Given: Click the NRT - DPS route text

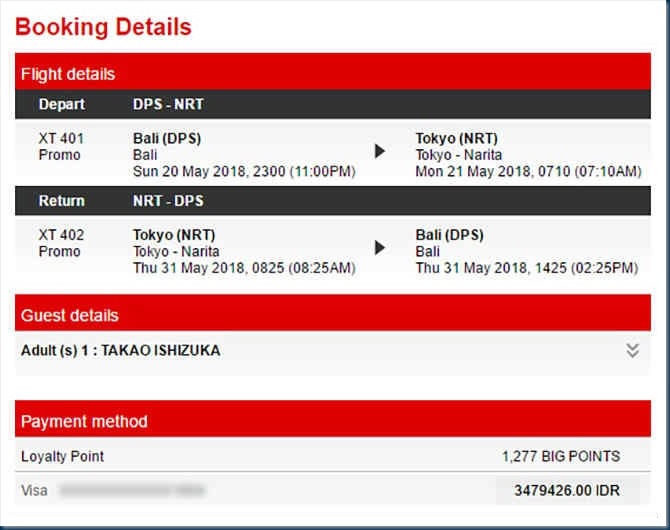Looking at the screenshot, I should 168,201.
